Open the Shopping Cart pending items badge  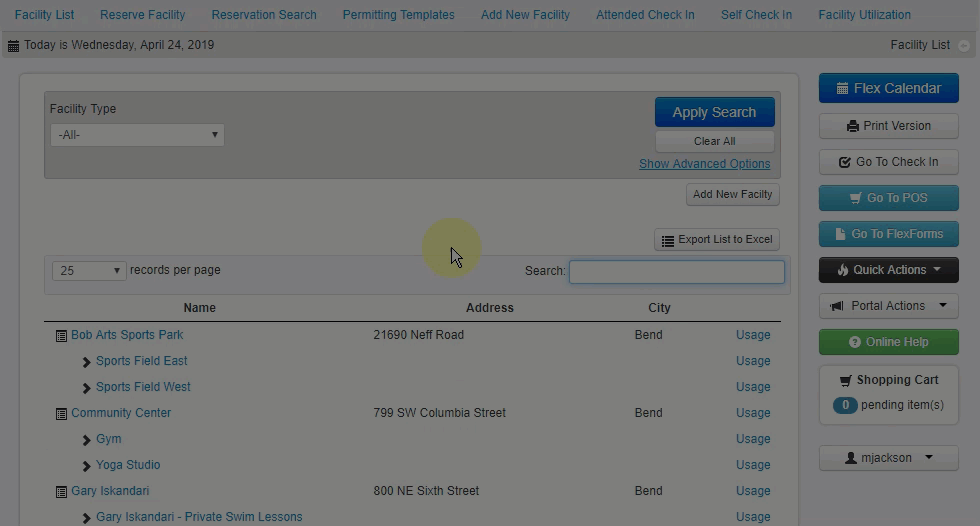(x=845, y=405)
